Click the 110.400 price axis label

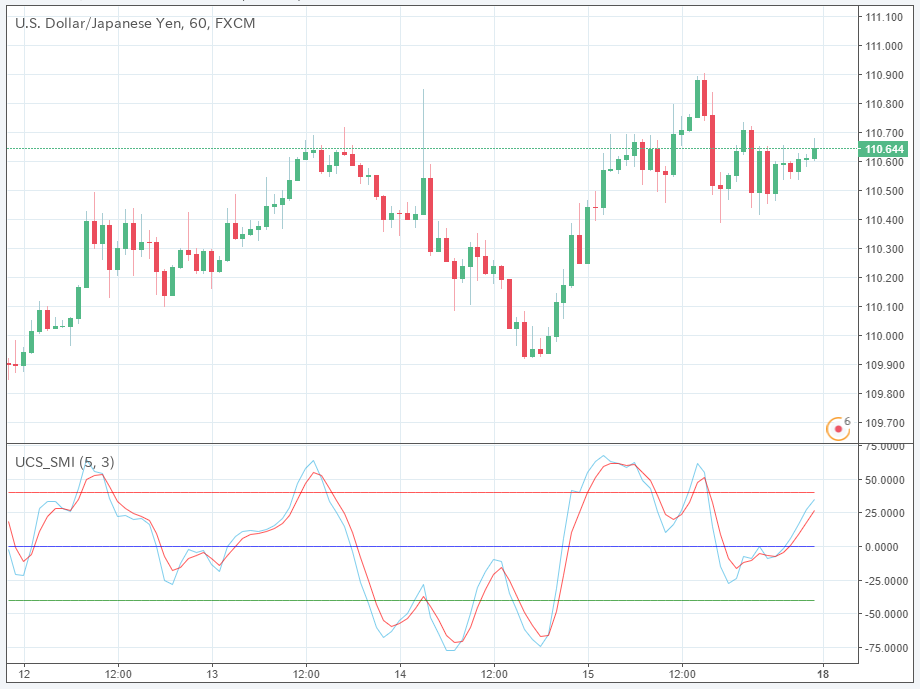click(884, 220)
